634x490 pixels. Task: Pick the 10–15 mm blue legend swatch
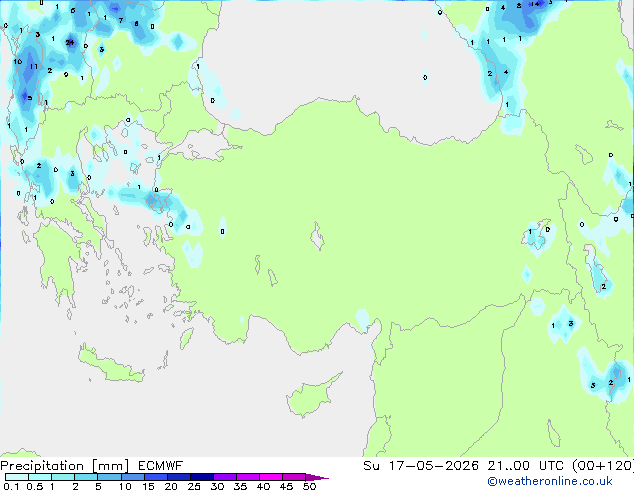132,477
